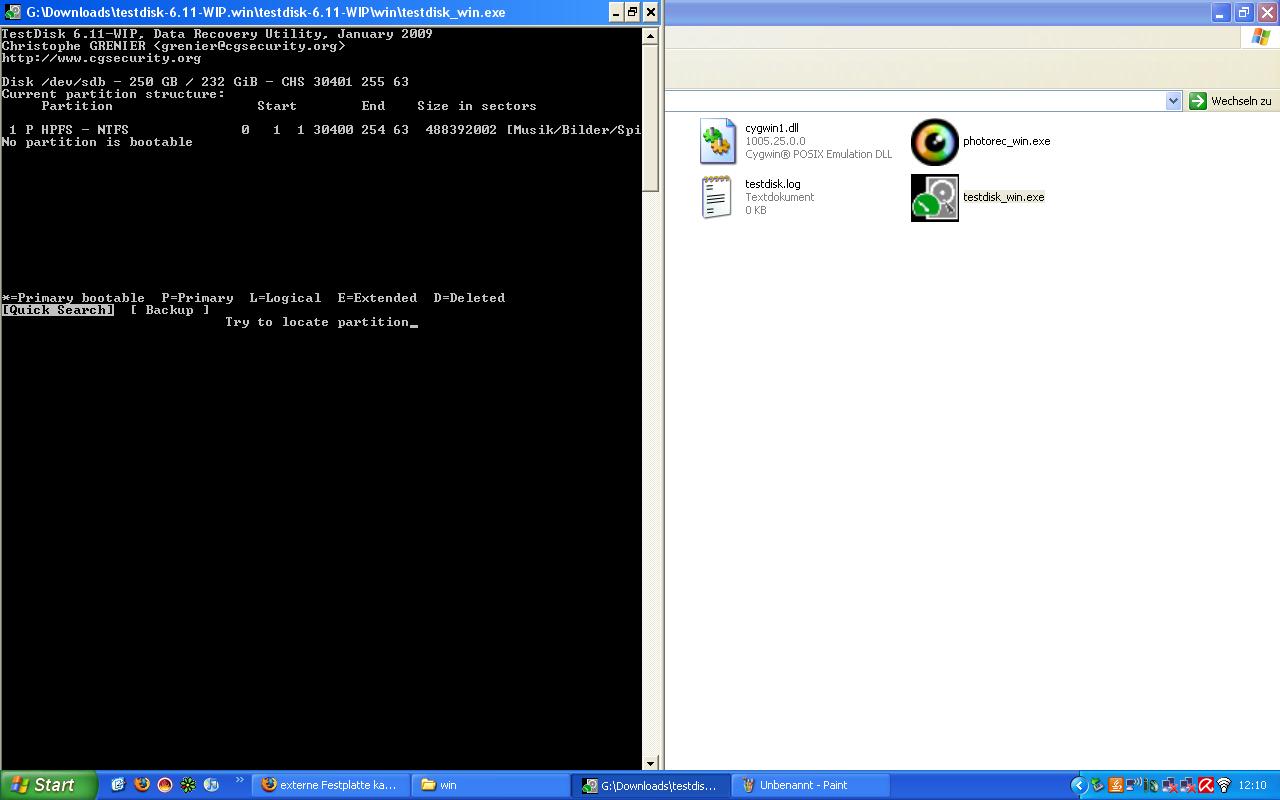Launch Firefox from the quick launch bar
1280x800 pixels.
142,785
